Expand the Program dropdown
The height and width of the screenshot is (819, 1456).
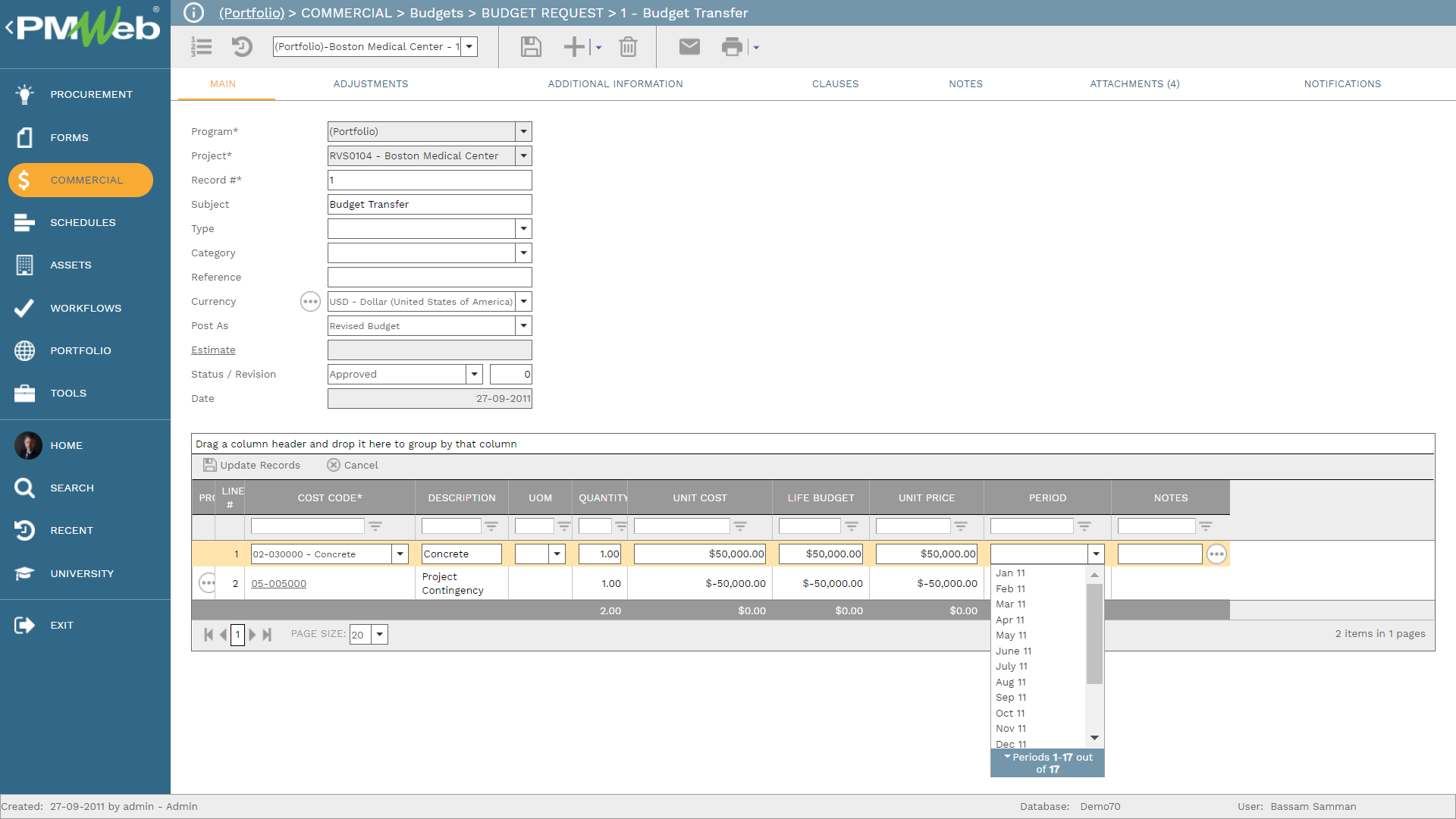click(x=523, y=131)
